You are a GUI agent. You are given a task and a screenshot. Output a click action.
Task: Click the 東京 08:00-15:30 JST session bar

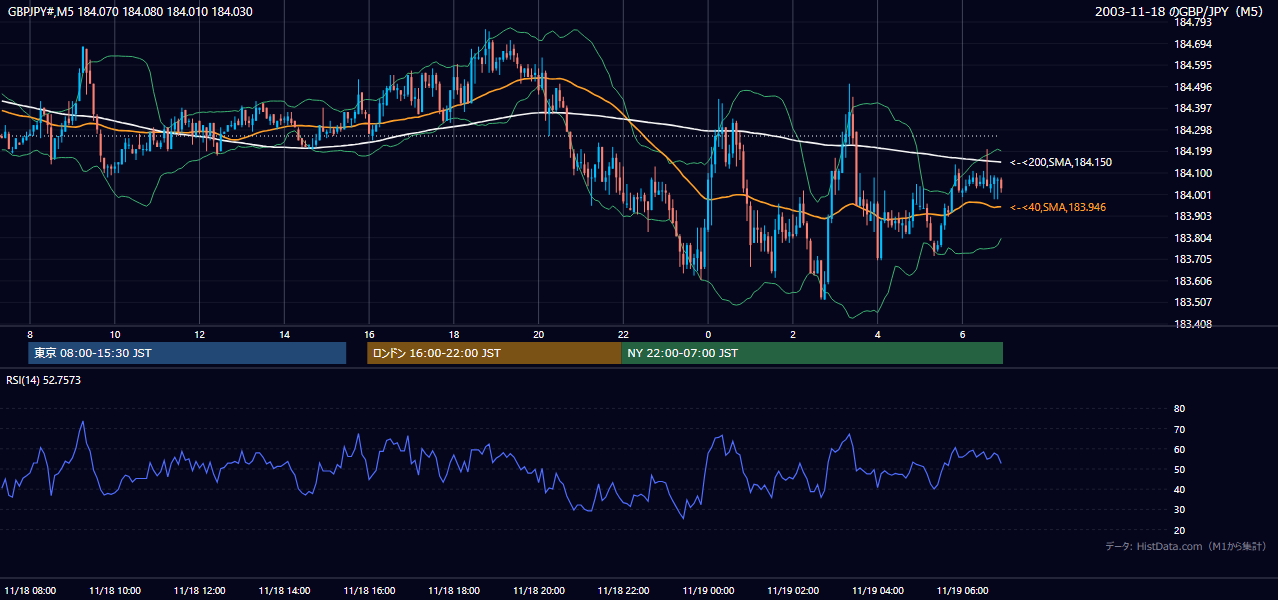187,353
